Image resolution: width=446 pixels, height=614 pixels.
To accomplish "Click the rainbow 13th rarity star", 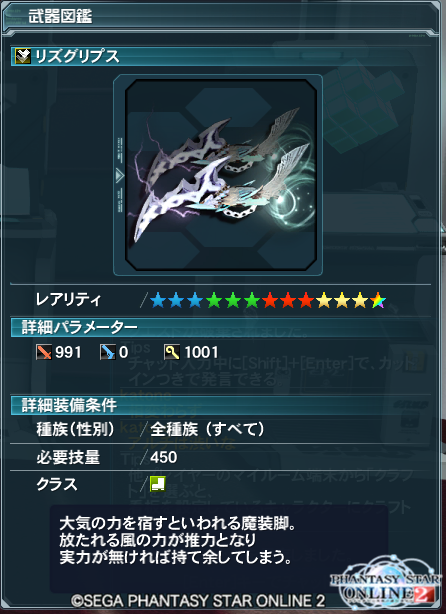I will pyautogui.click(x=378, y=301).
